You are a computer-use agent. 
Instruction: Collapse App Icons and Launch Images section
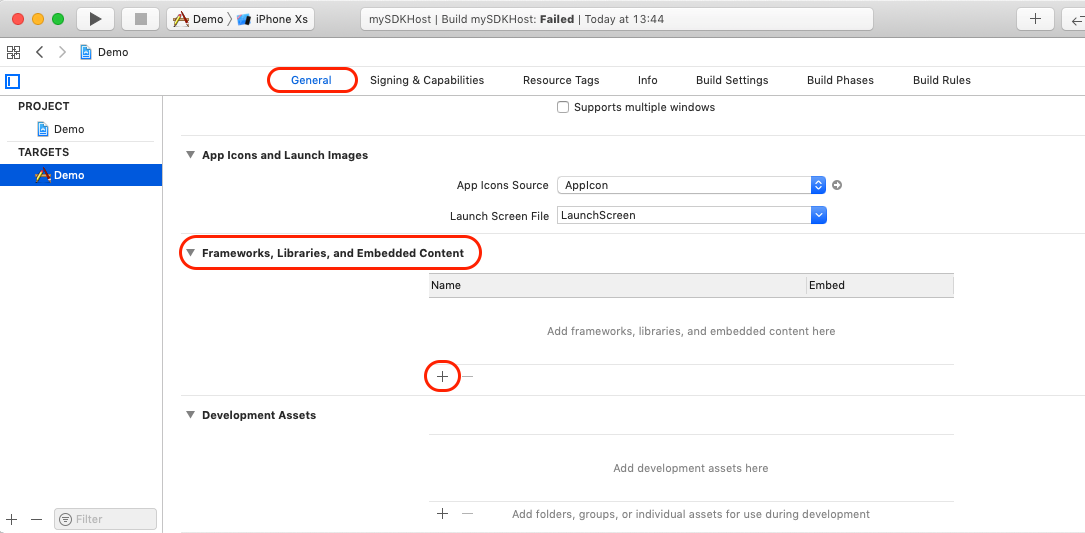[x=190, y=155]
